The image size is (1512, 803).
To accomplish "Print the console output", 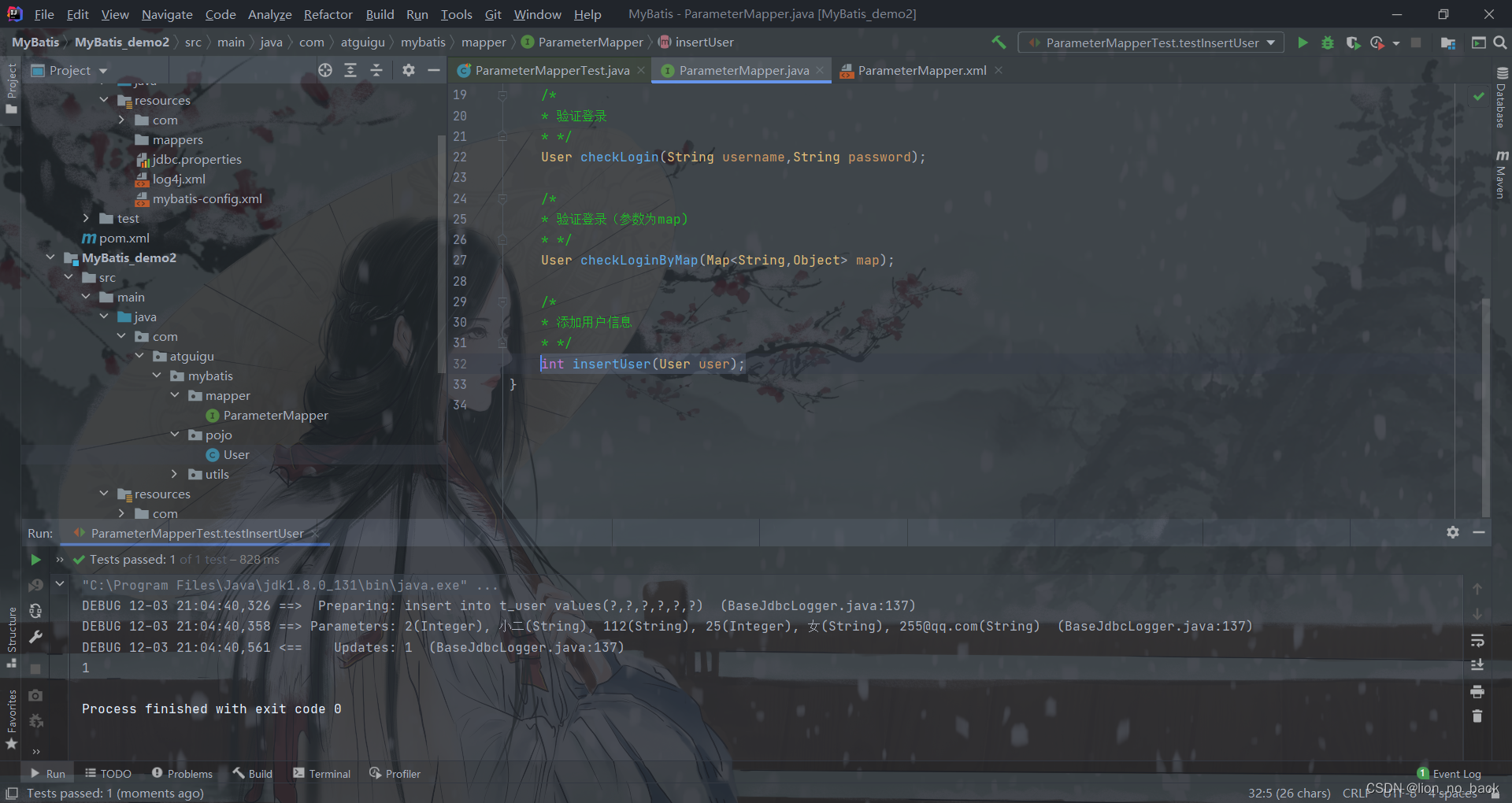I will coord(1477,691).
